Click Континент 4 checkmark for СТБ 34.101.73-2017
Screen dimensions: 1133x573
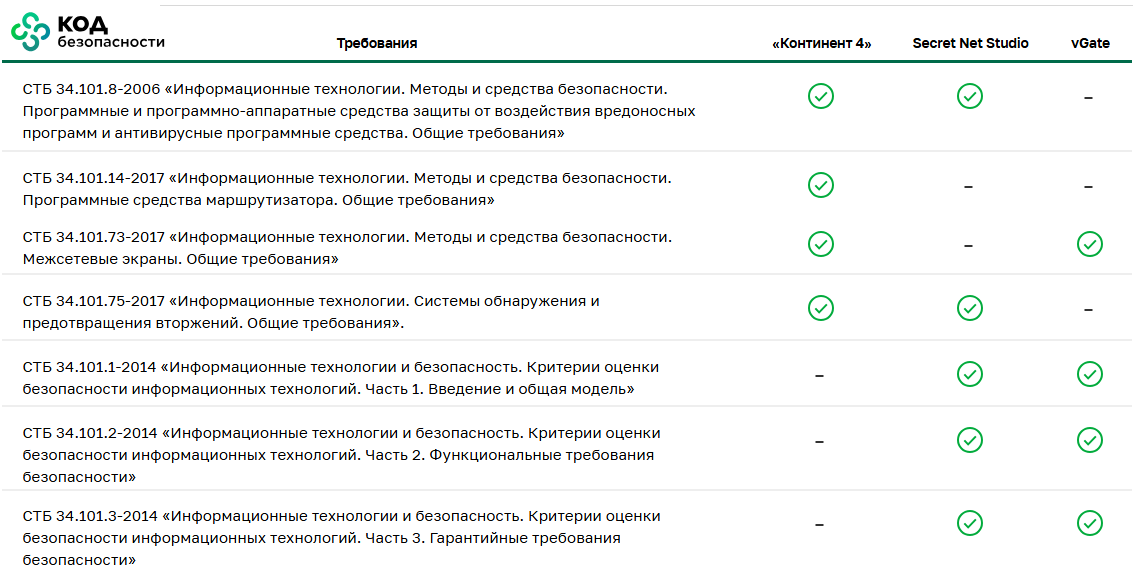point(821,244)
